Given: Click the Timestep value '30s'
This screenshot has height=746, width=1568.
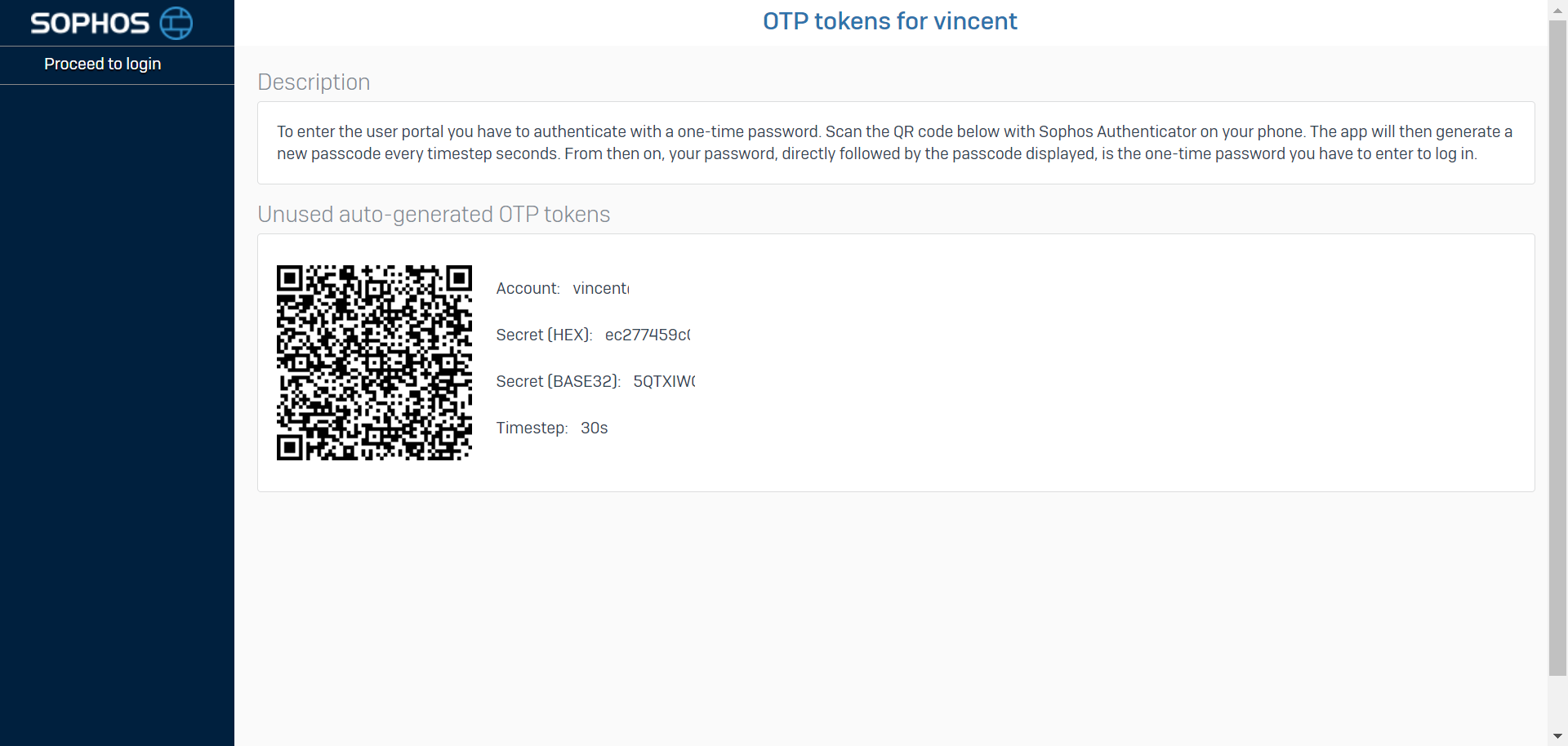Looking at the screenshot, I should tap(593, 428).
